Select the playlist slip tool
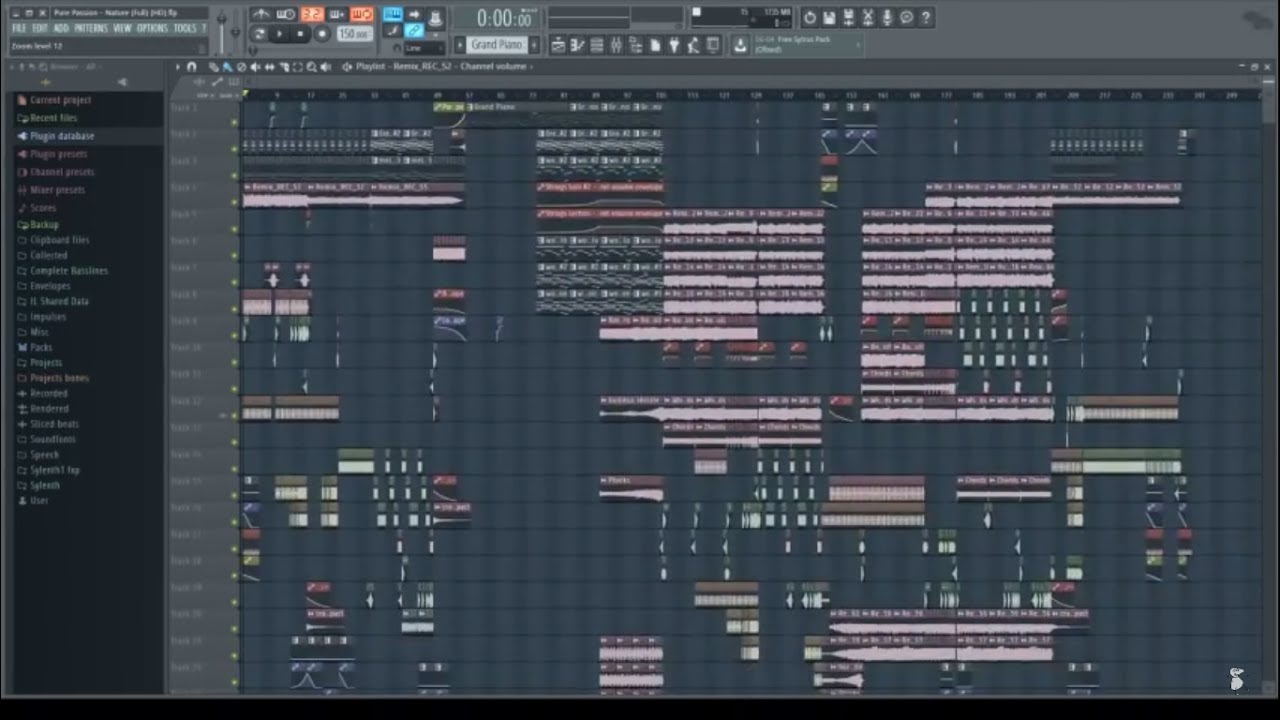The image size is (1280, 720). point(270,67)
